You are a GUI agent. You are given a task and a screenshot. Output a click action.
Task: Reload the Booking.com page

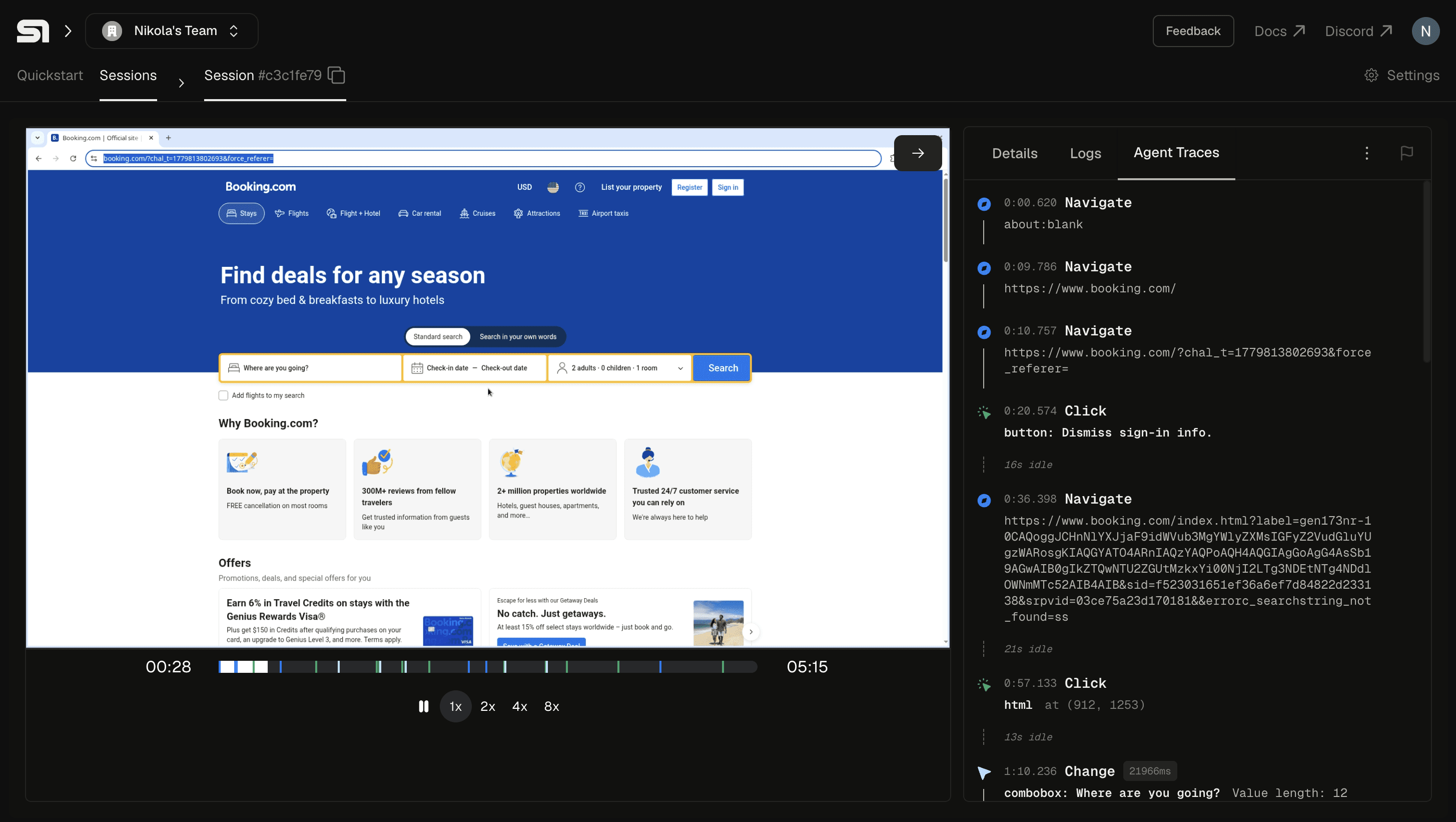(73, 158)
